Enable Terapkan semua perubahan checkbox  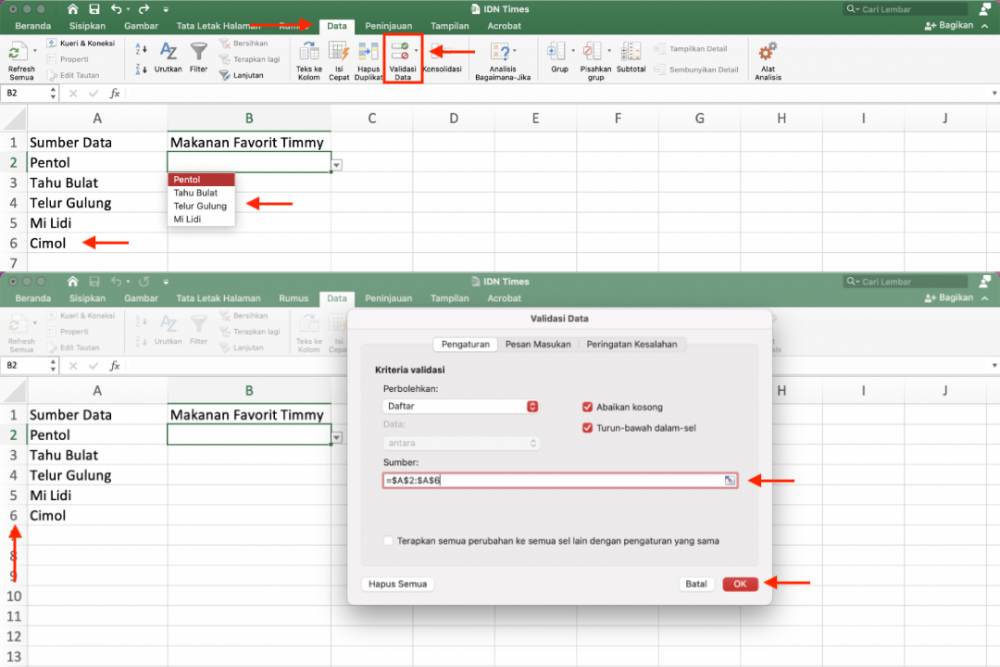pyautogui.click(x=388, y=541)
